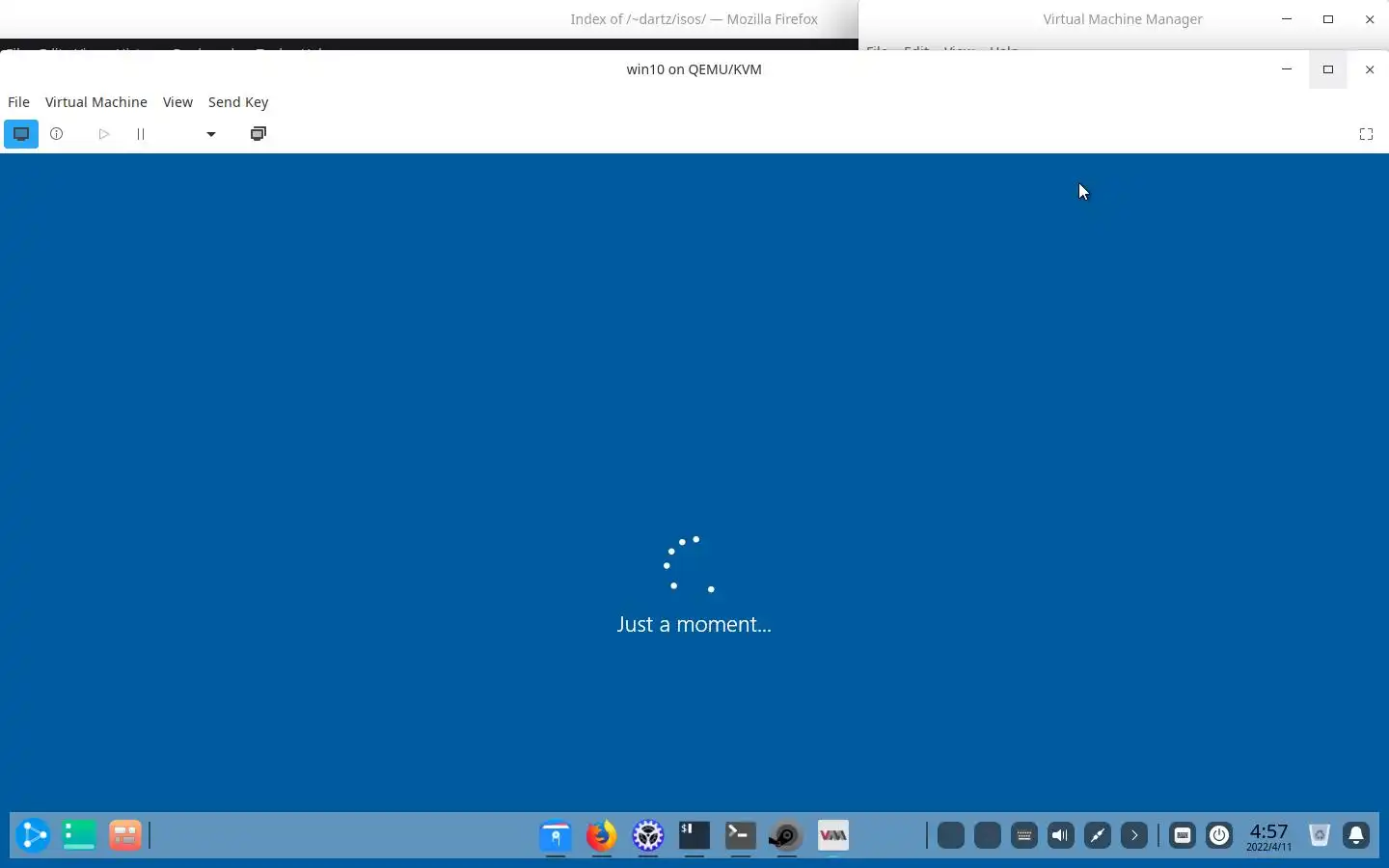This screenshot has height=868, width=1389.
Task: Open the system settings gear in dock
Action: click(x=648, y=835)
